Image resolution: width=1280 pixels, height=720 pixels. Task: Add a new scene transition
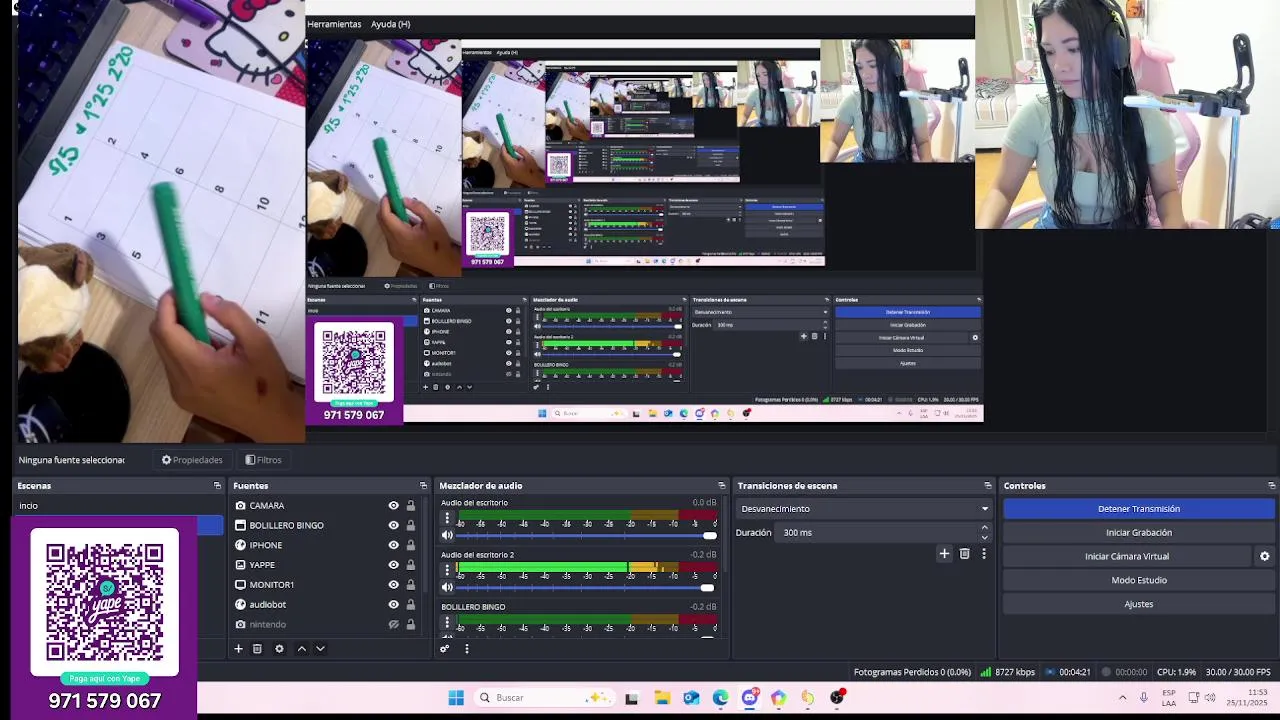coord(944,553)
